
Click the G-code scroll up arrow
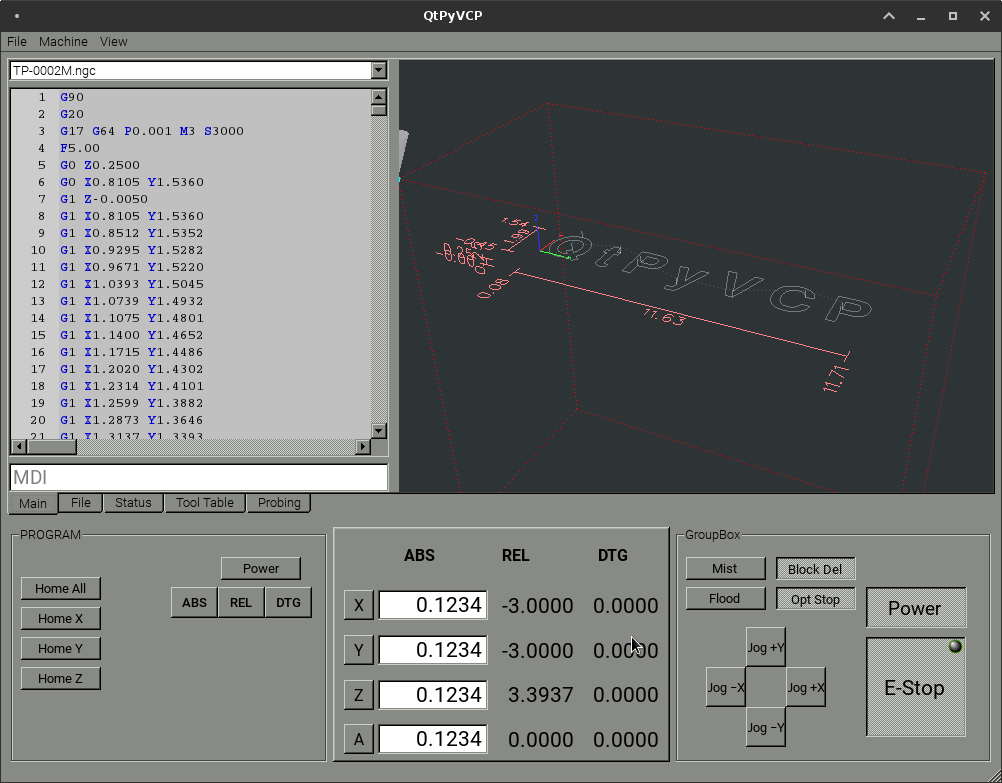(x=379, y=97)
